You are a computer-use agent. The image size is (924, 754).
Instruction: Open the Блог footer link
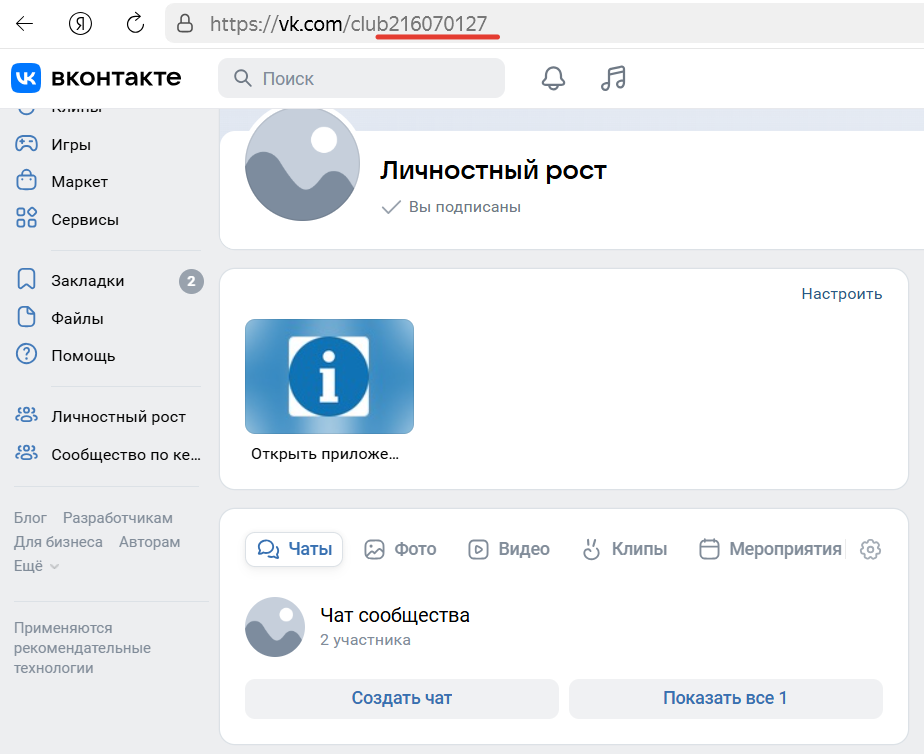[30, 518]
